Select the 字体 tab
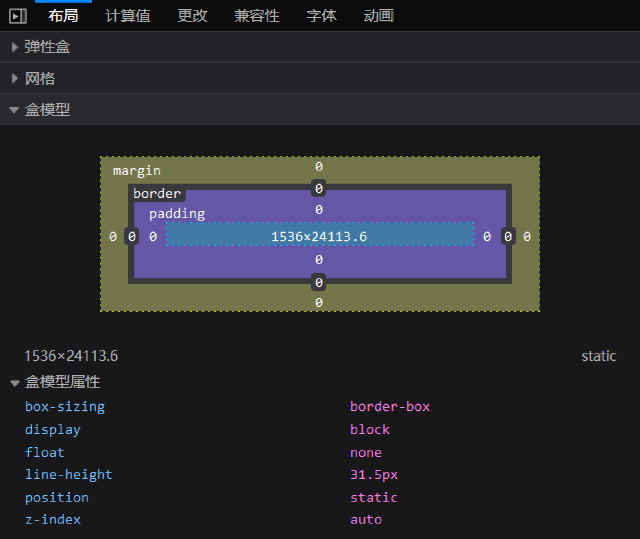 coord(321,15)
